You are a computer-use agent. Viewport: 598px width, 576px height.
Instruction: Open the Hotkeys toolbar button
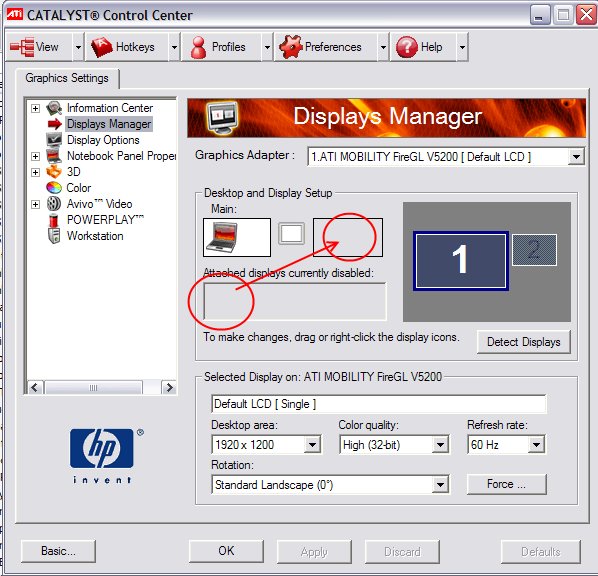[127, 47]
